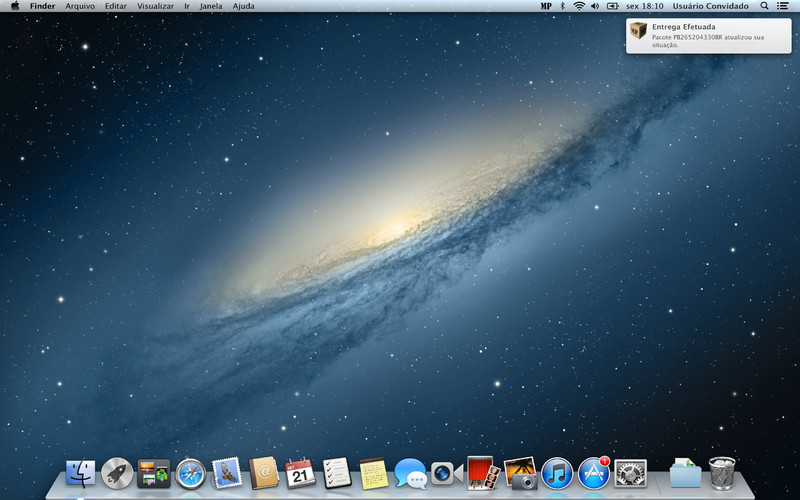Open Spotlight search magnifier
800x500 pixels.
pyautogui.click(x=764, y=6)
